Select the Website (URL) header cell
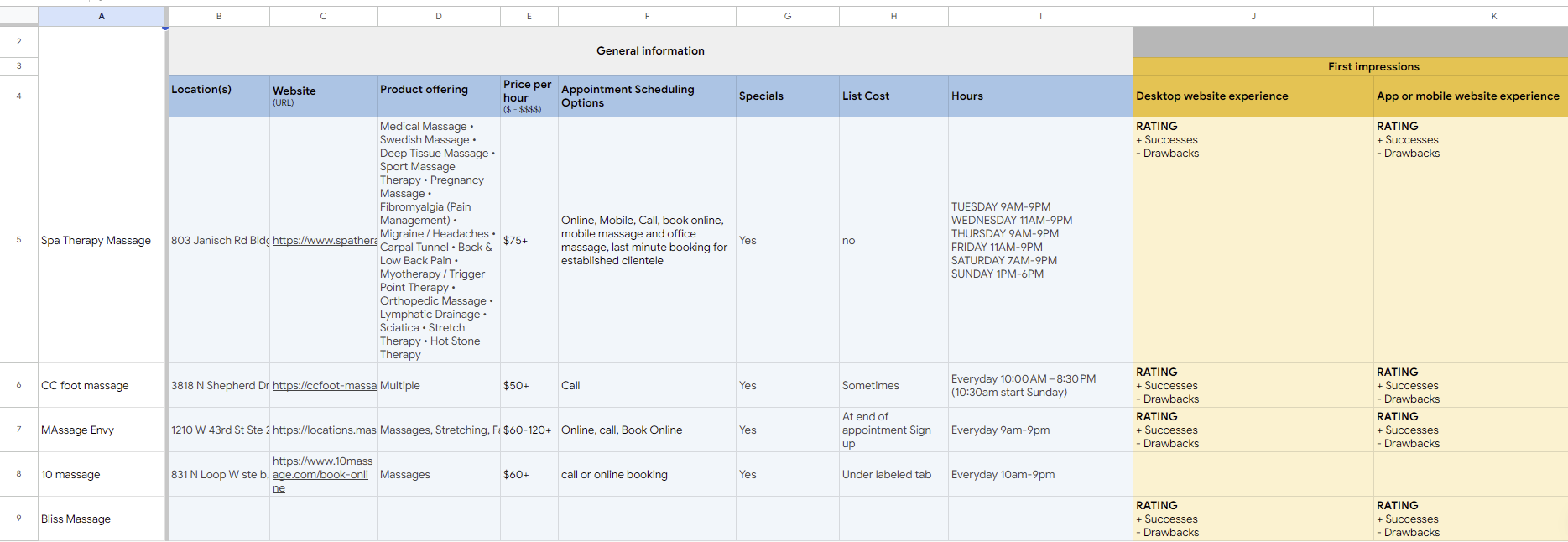Screen dimensions: 1568x542 [x=323, y=96]
